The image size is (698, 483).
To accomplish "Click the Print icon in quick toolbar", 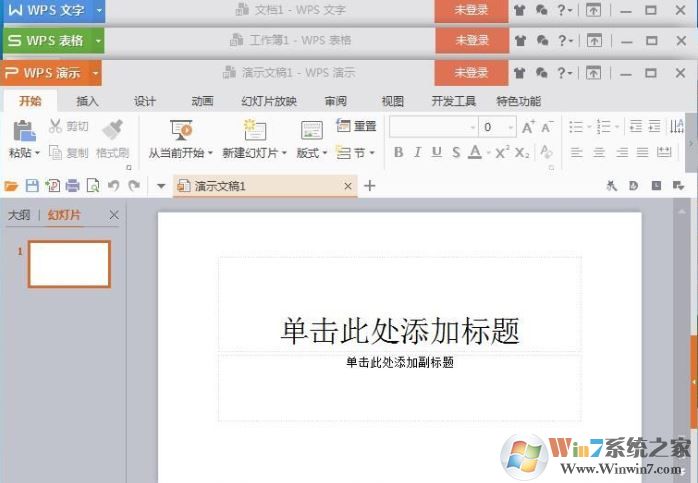I will [x=73, y=186].
